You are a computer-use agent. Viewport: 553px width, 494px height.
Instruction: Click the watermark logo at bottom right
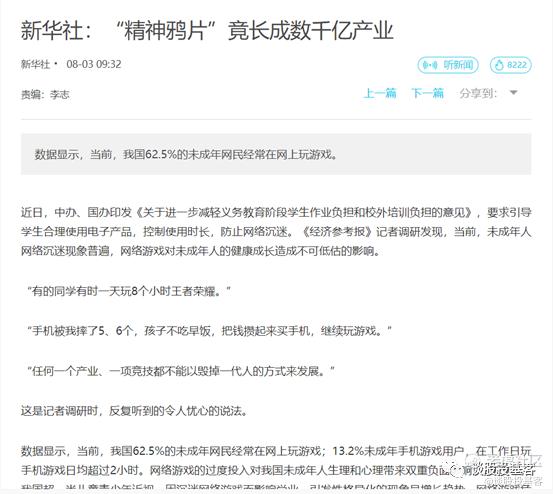pos(457,471)
